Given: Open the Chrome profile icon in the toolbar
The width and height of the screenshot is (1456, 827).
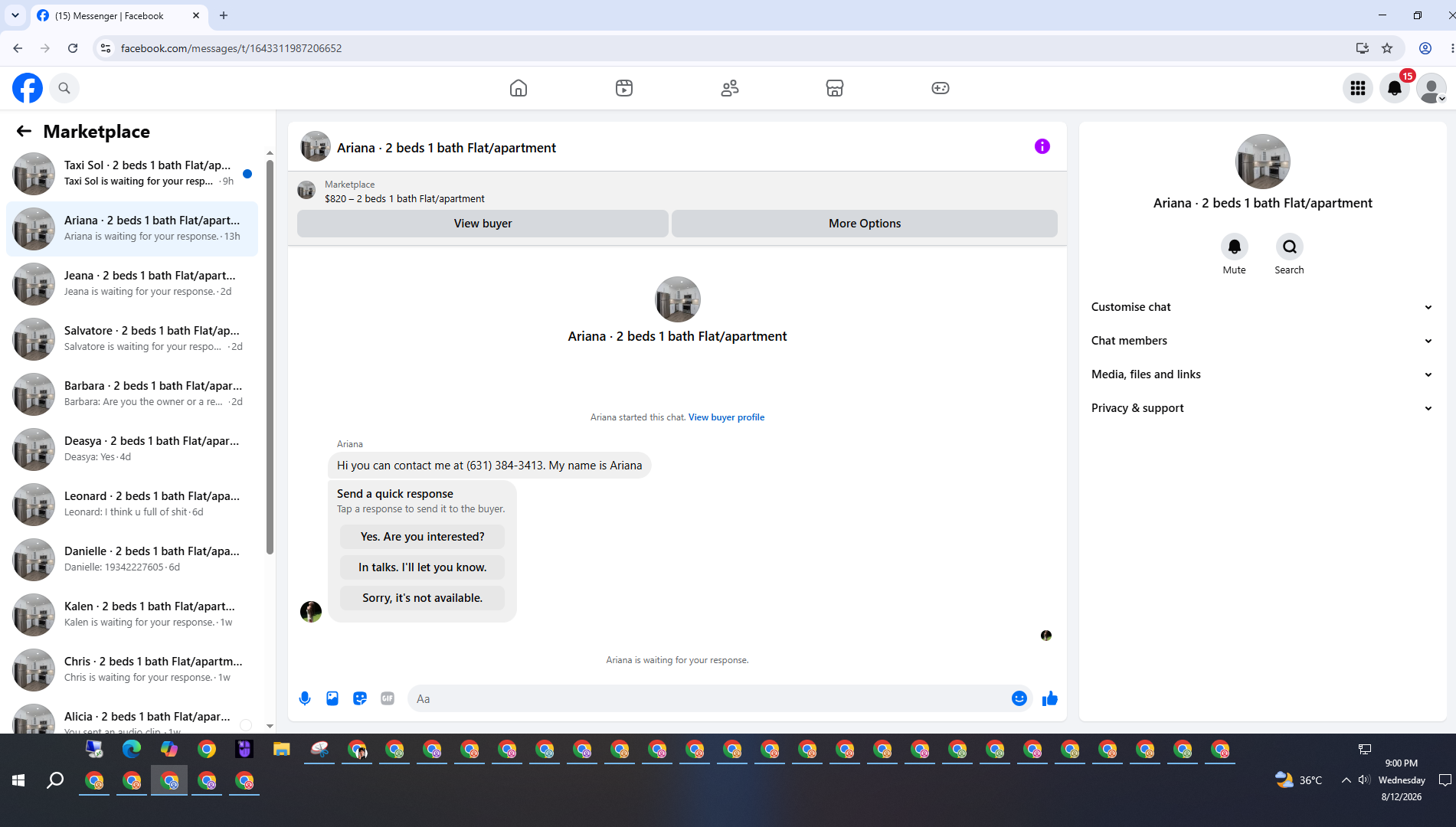Looking at the screenshot, I should (1425, 48).
